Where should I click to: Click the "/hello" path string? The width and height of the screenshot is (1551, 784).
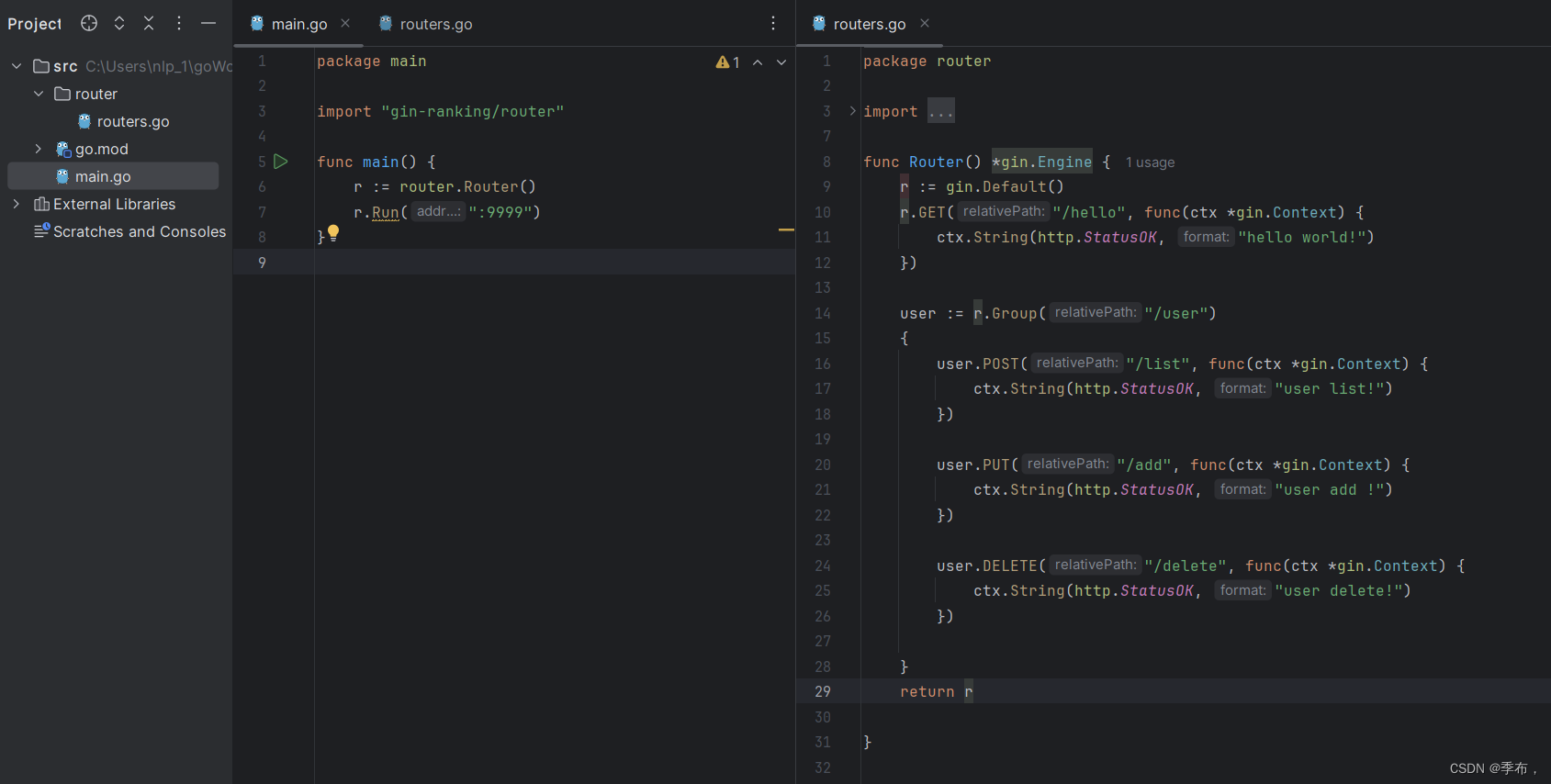click(x=1089, y=212)
